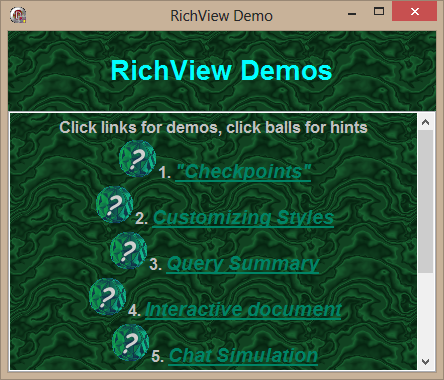
Task: Open the Query Summary demo link
Action: click(x=243, y=264)
